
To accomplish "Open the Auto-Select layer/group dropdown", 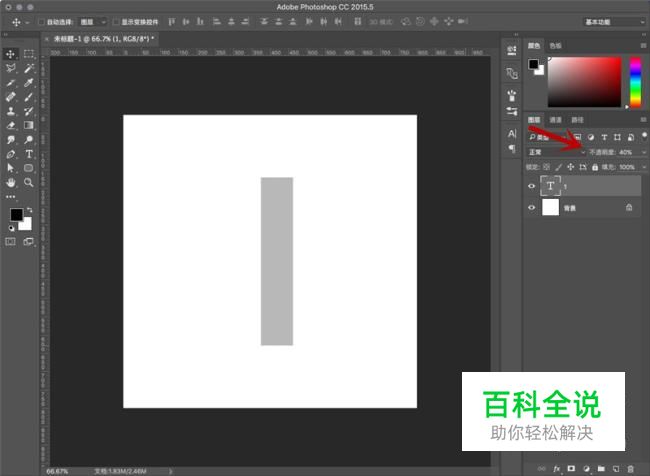I will (x=93, y=22).
